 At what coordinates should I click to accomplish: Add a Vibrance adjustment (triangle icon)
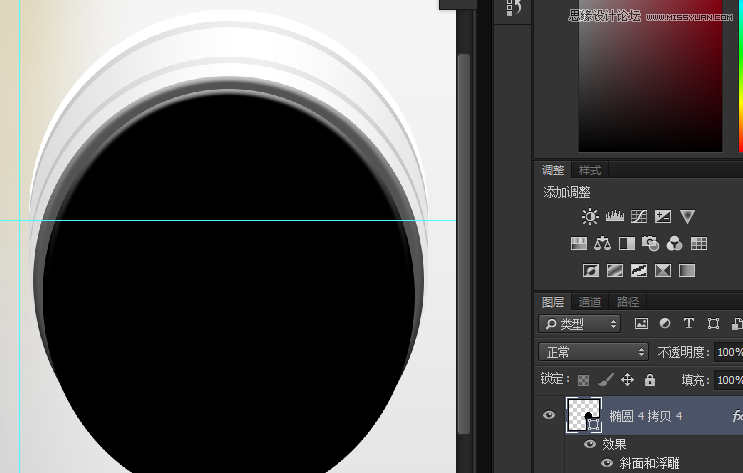click(687, 217)
